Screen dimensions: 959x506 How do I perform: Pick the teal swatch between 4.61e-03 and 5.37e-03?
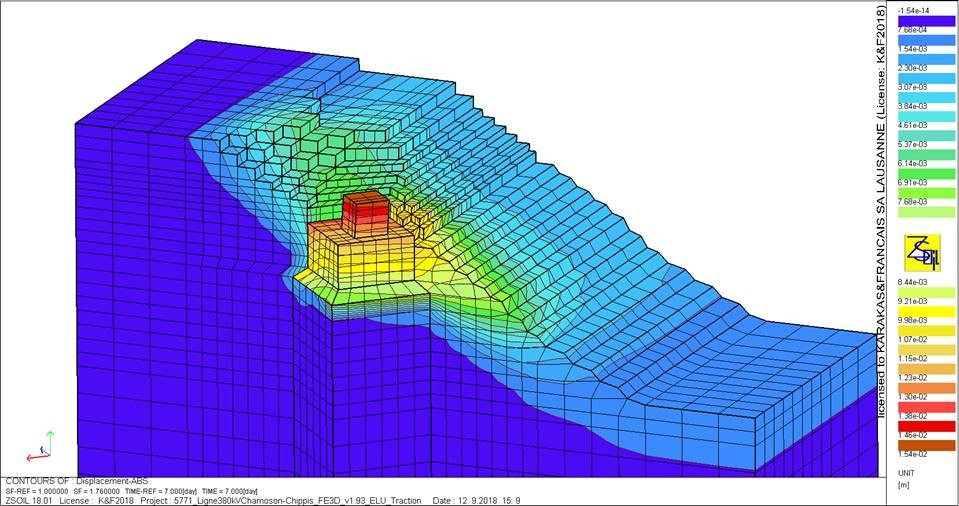(x=926, y=135)
